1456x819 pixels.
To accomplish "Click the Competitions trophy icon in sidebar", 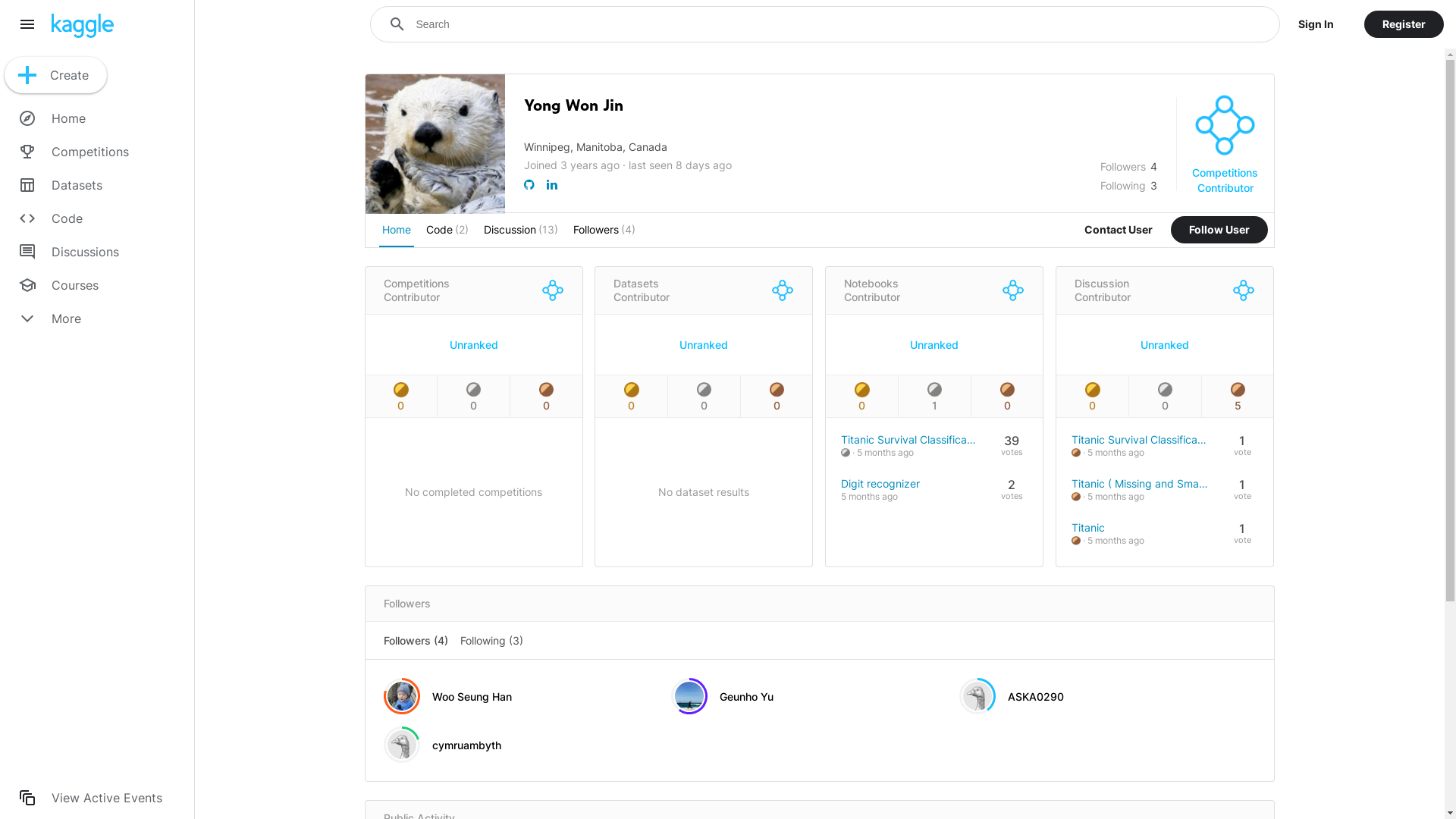I will 27,152.
